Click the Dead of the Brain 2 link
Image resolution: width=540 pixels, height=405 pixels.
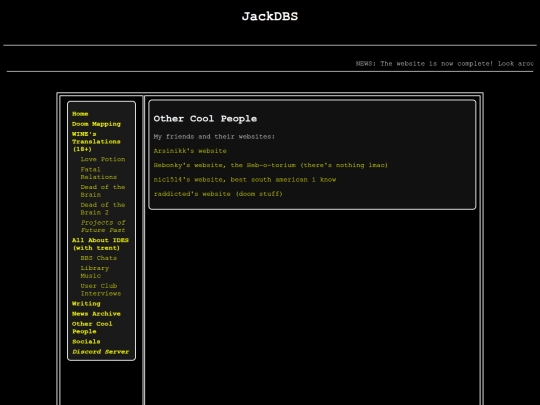pos(103,209)
